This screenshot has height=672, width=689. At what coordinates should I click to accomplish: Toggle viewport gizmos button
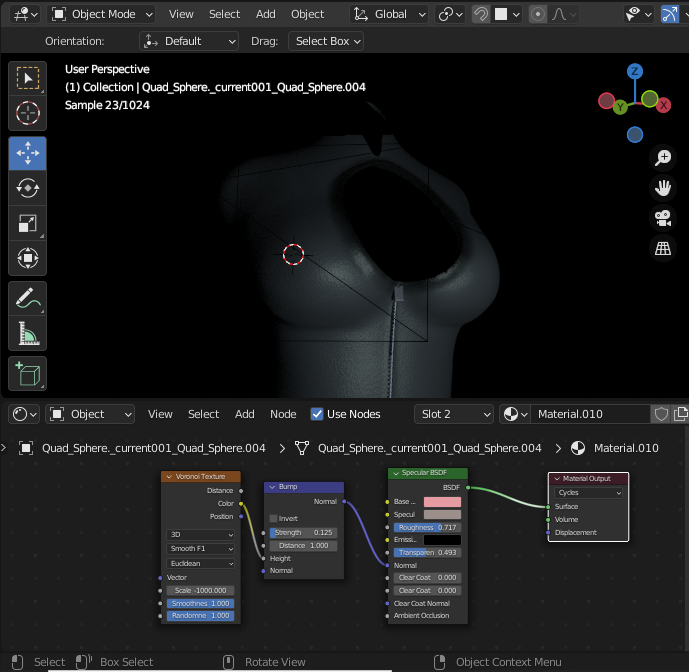point(669,15)
